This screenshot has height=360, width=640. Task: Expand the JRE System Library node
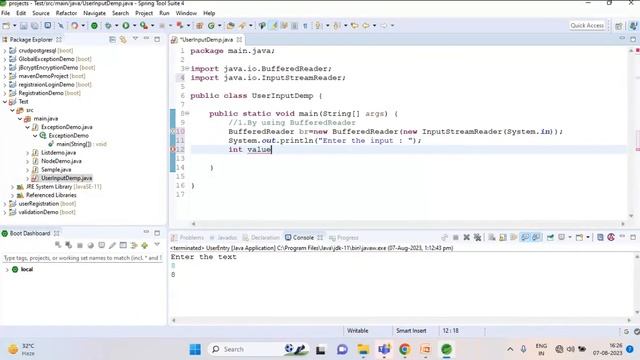click(12, 187)
